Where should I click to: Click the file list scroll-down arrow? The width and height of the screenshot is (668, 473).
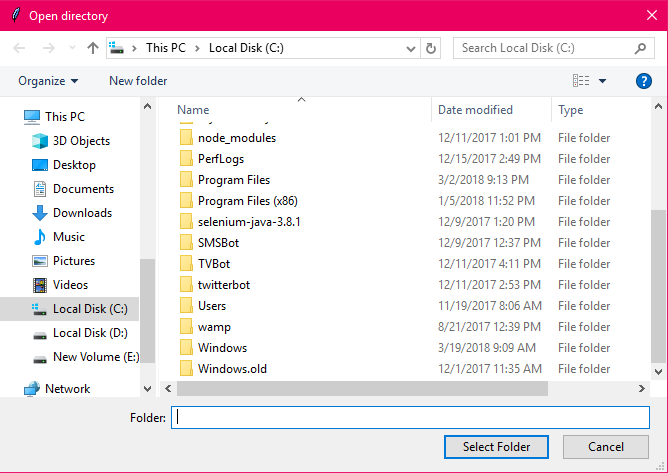click(658, 372)
